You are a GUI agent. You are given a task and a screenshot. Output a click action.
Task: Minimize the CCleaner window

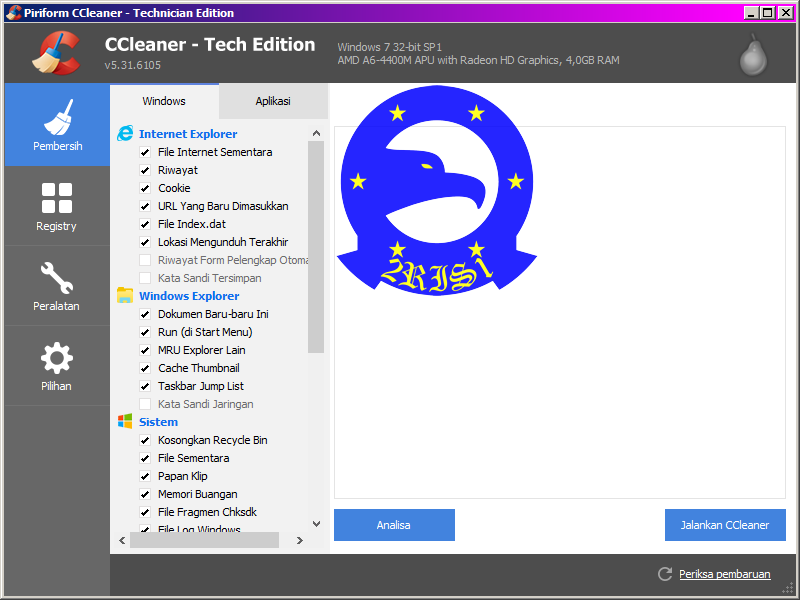tap(750, 13)
